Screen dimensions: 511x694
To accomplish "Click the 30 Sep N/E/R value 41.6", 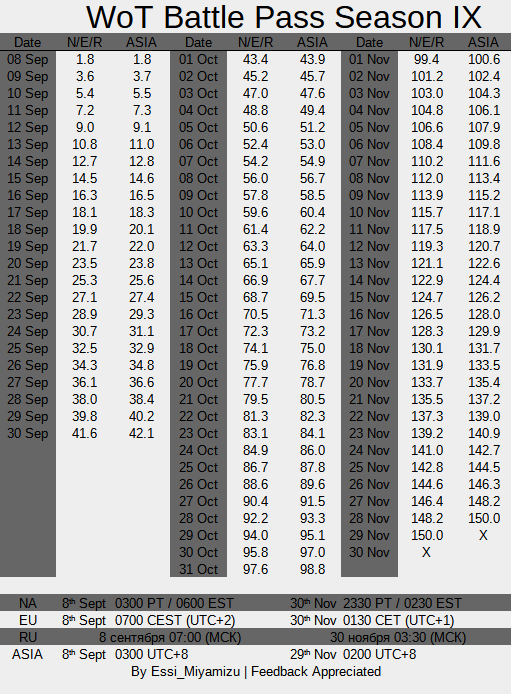I will [x=85, y=433].
